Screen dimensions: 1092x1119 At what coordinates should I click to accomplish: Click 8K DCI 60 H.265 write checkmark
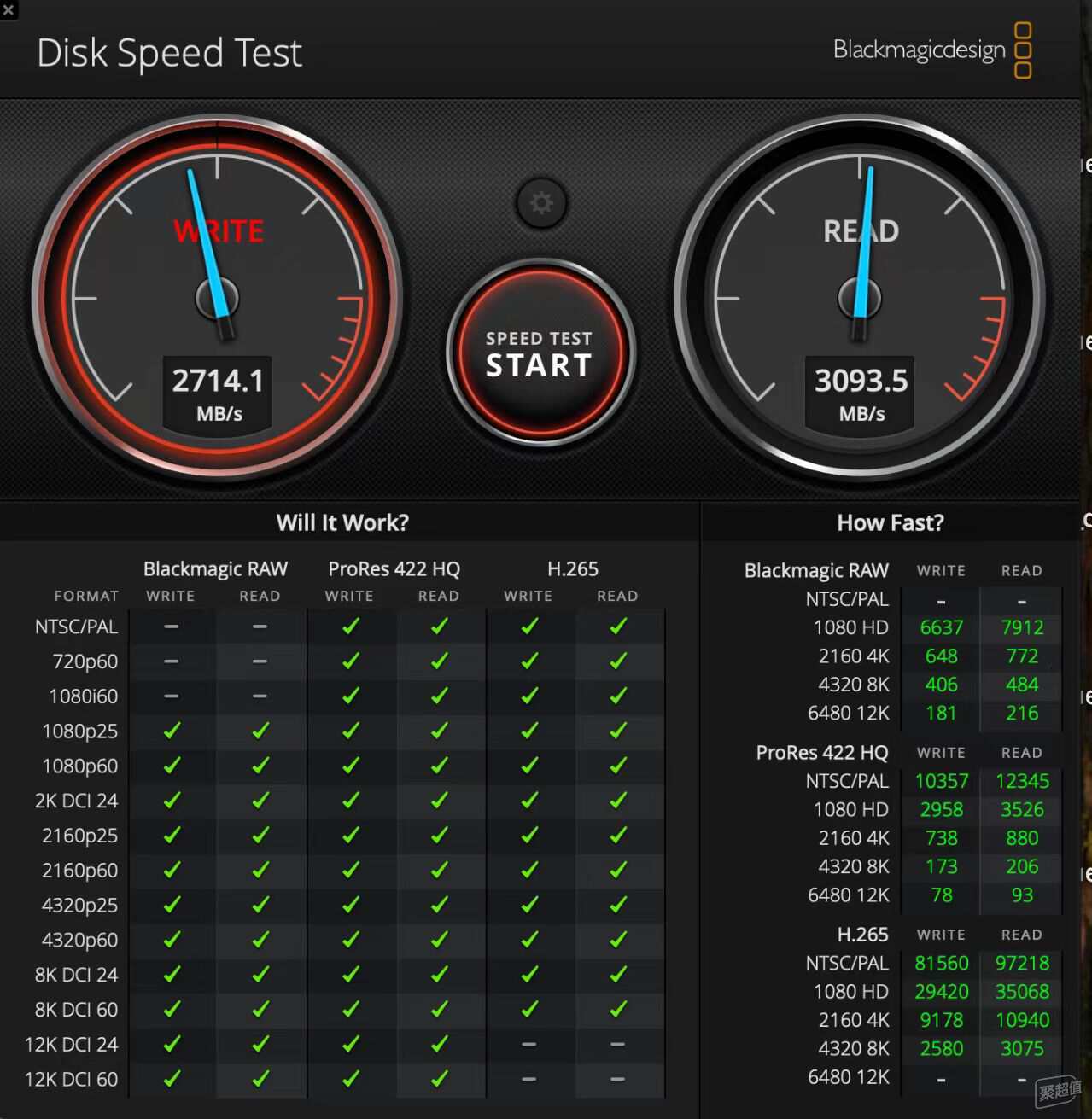529,1010
